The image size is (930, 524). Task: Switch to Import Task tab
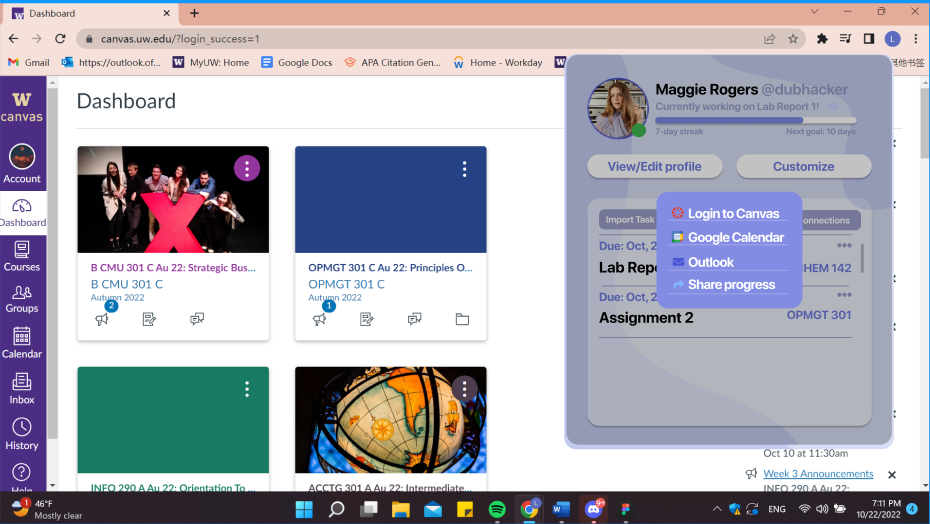[629, 220]
